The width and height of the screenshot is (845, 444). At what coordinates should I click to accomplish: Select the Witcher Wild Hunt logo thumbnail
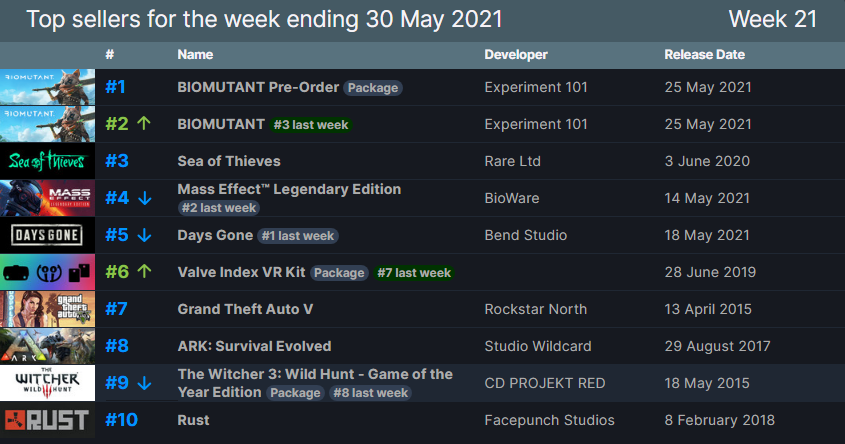pos(48,383)
